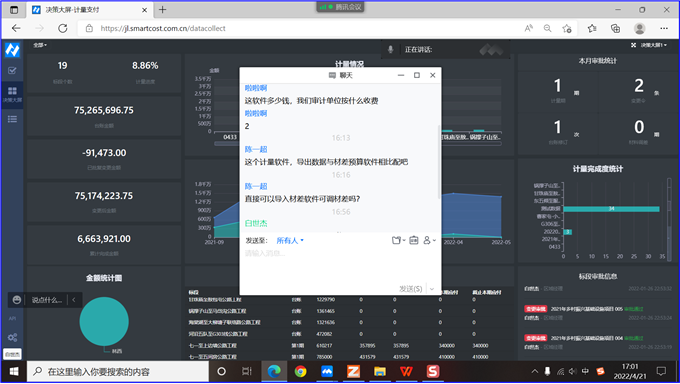The image size is (680, 384).
Task: Open Task View on the taskbar
Action: [x=247, y=372]
